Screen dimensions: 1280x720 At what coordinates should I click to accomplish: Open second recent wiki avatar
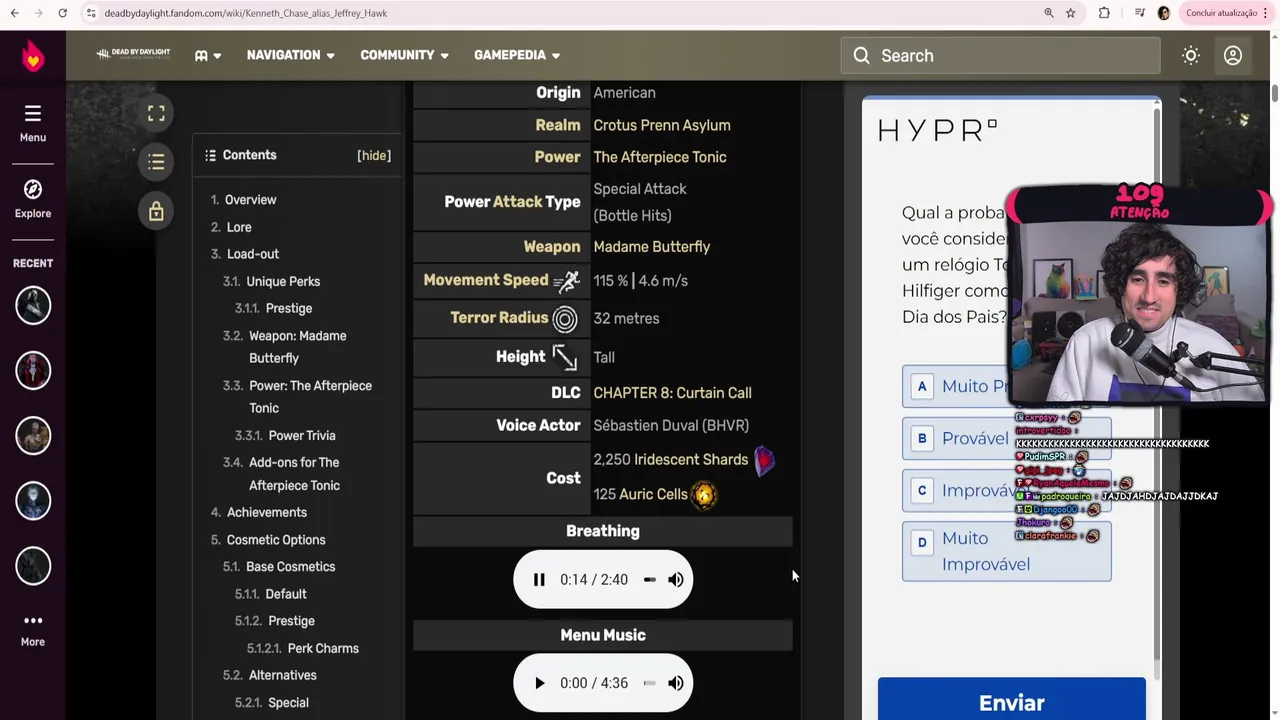33,371
